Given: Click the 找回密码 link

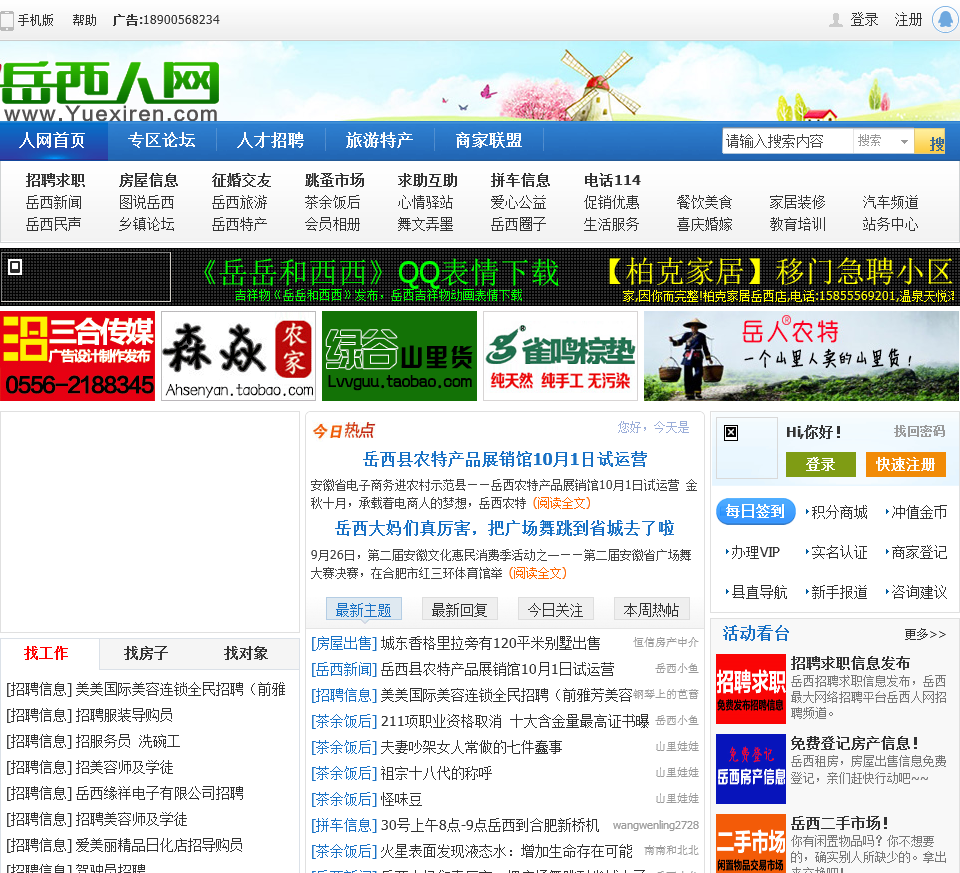Looking at the screenshot, I should click(x=920, y=432).
